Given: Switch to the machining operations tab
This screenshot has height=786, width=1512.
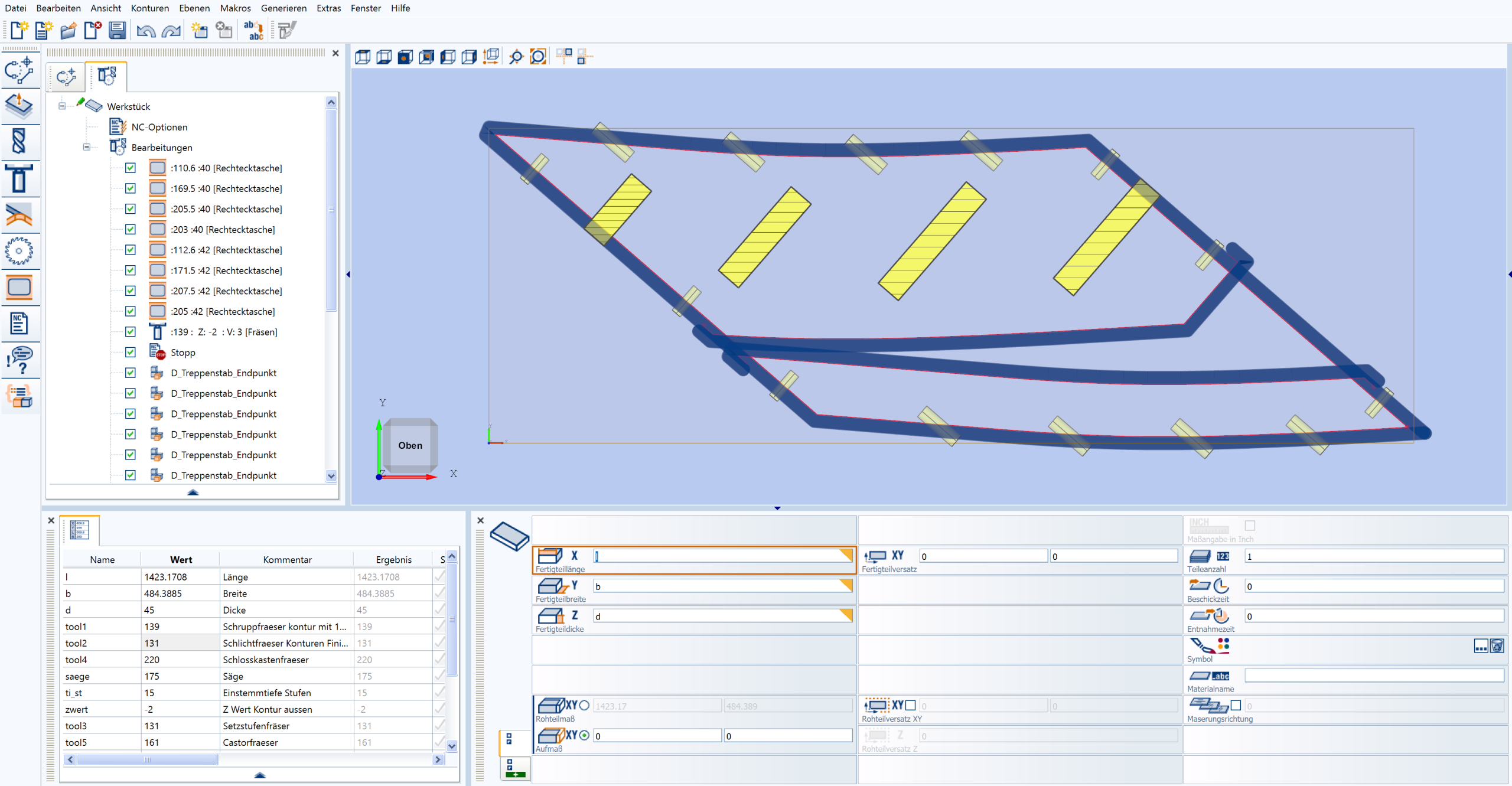Looking at the screenshot, I should pyautogui.click(x=106, y=76).
